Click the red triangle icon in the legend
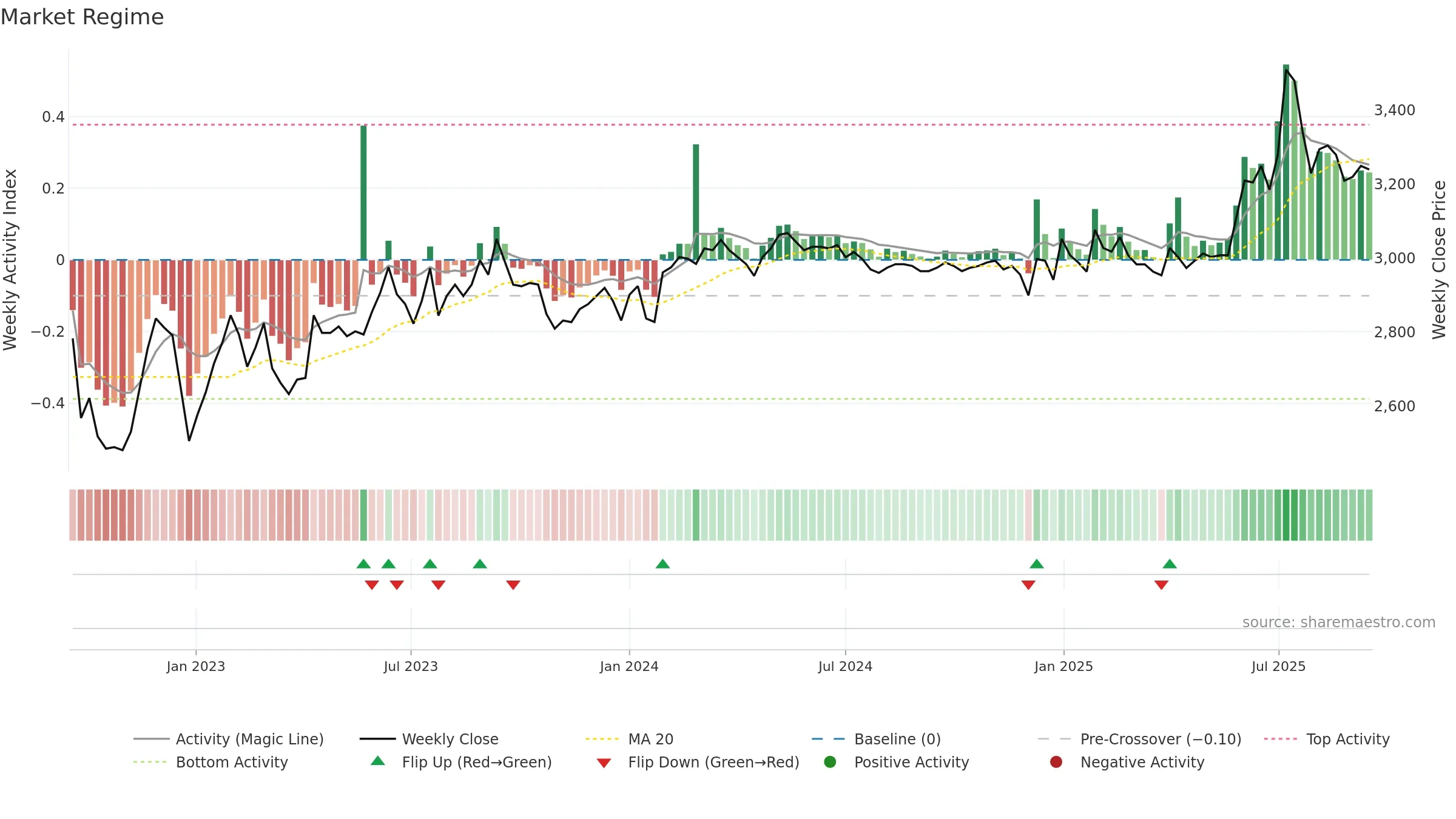The image size is (1456, 819). pos(604,763)
